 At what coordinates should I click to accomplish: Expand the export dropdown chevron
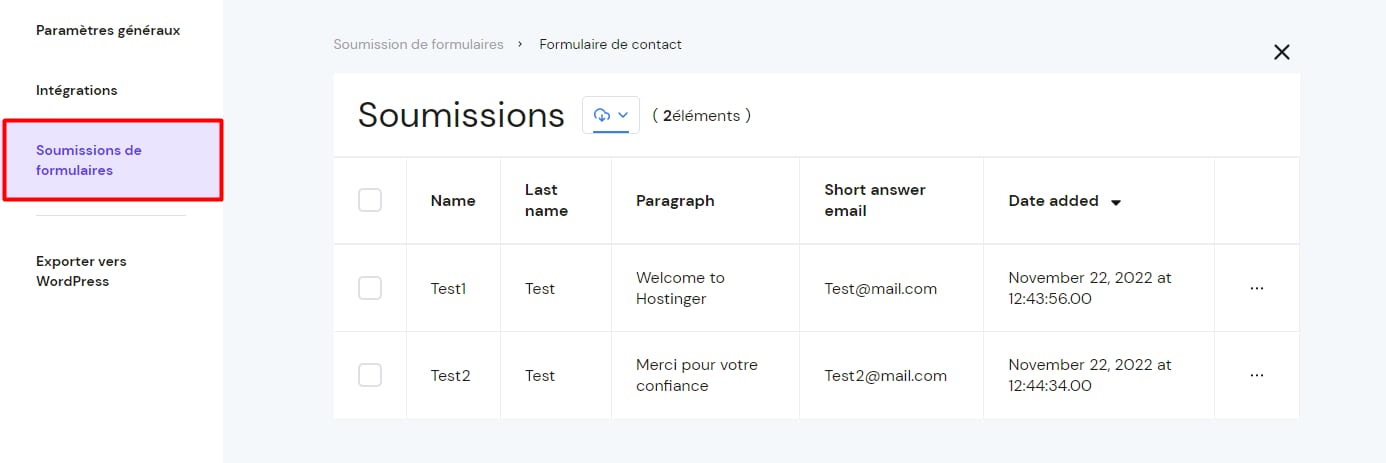point(623,115)
